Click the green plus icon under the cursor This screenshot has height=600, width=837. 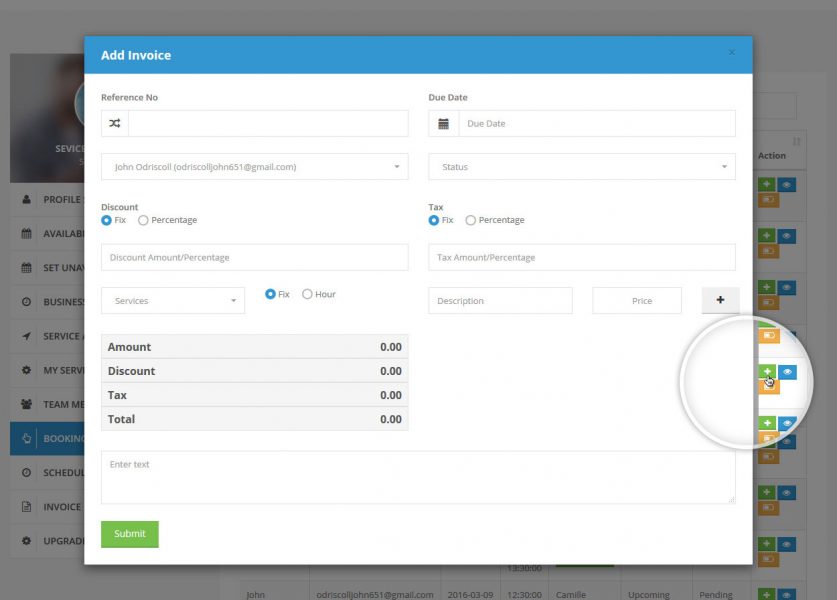click(x=767, y=372)
